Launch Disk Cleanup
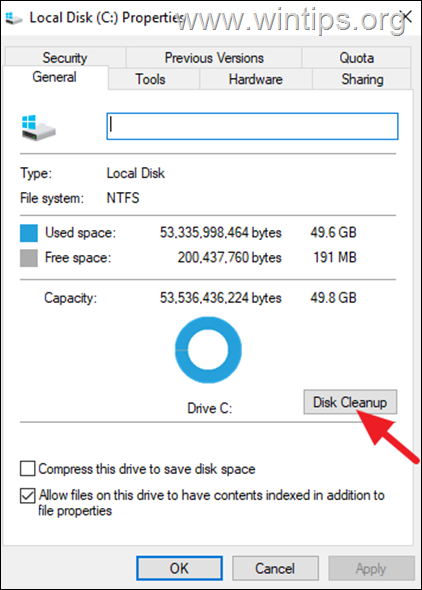Screen dimensions: 422x590 (350, 402)
